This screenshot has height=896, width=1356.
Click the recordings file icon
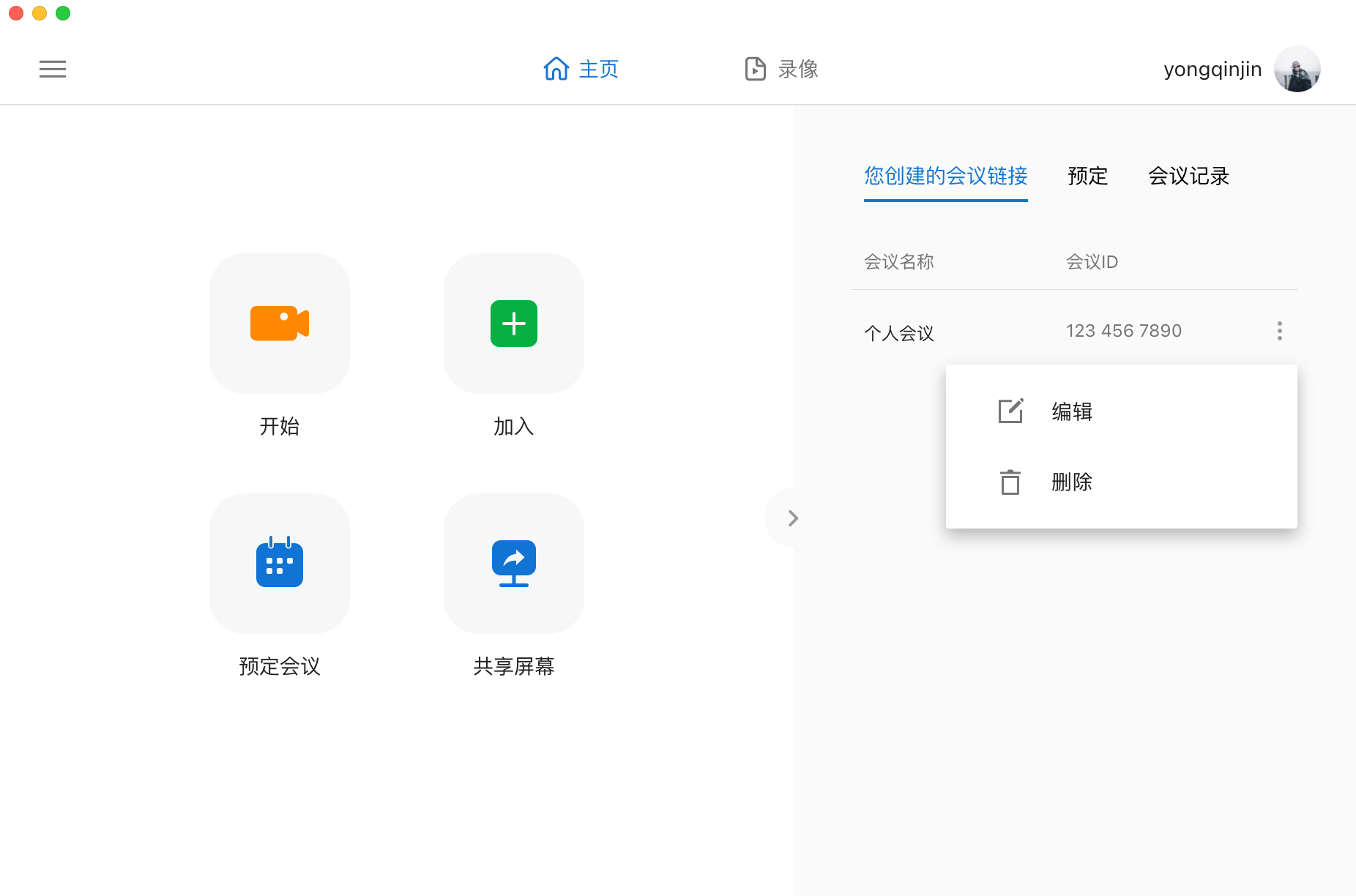pos(755,69)
